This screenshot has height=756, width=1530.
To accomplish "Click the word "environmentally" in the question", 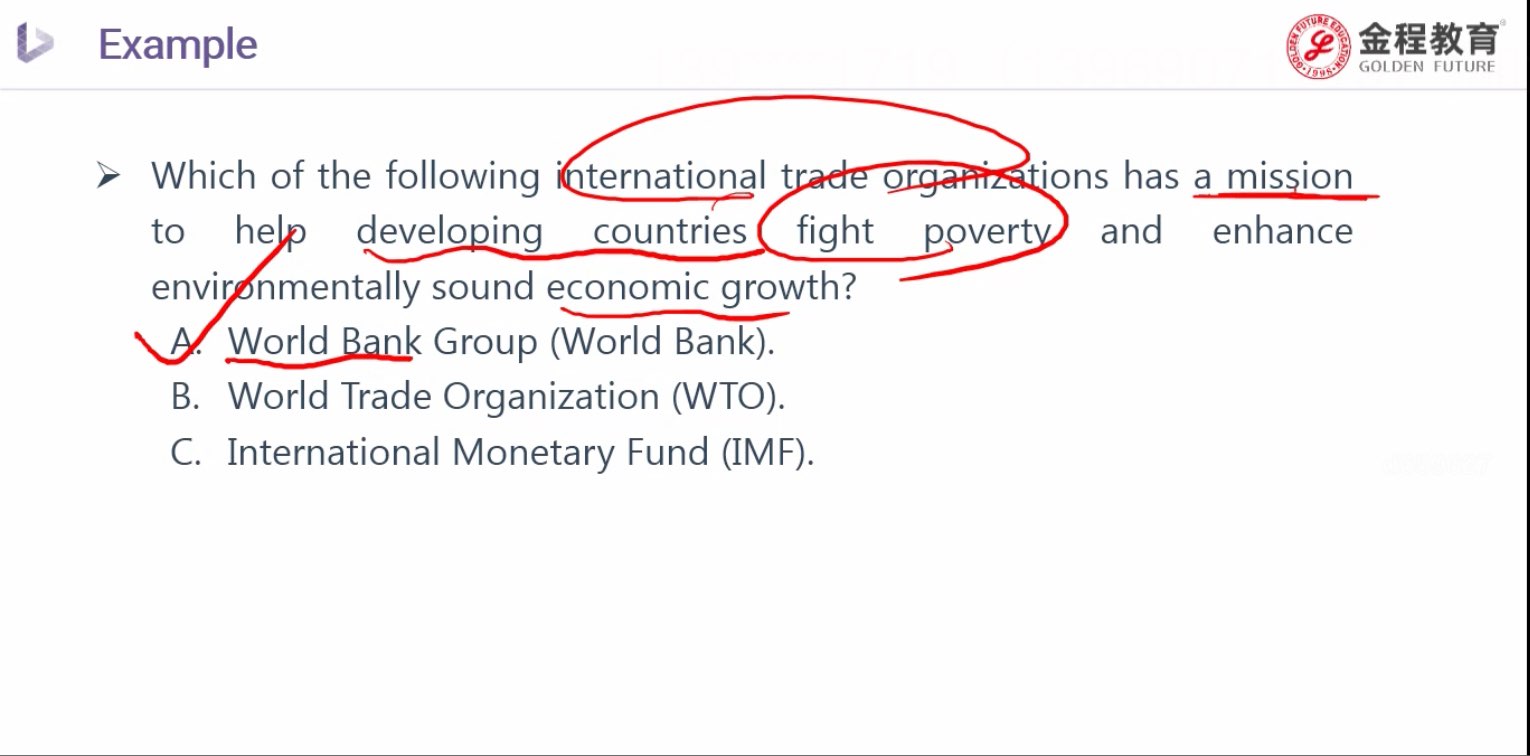I will (x=286, y=288).
